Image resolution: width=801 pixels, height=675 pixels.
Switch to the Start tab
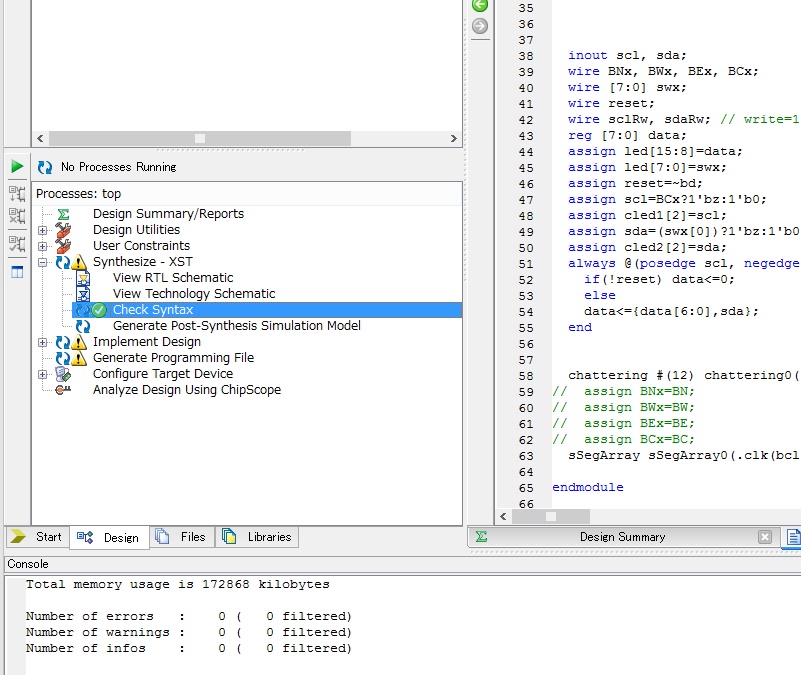36,537
